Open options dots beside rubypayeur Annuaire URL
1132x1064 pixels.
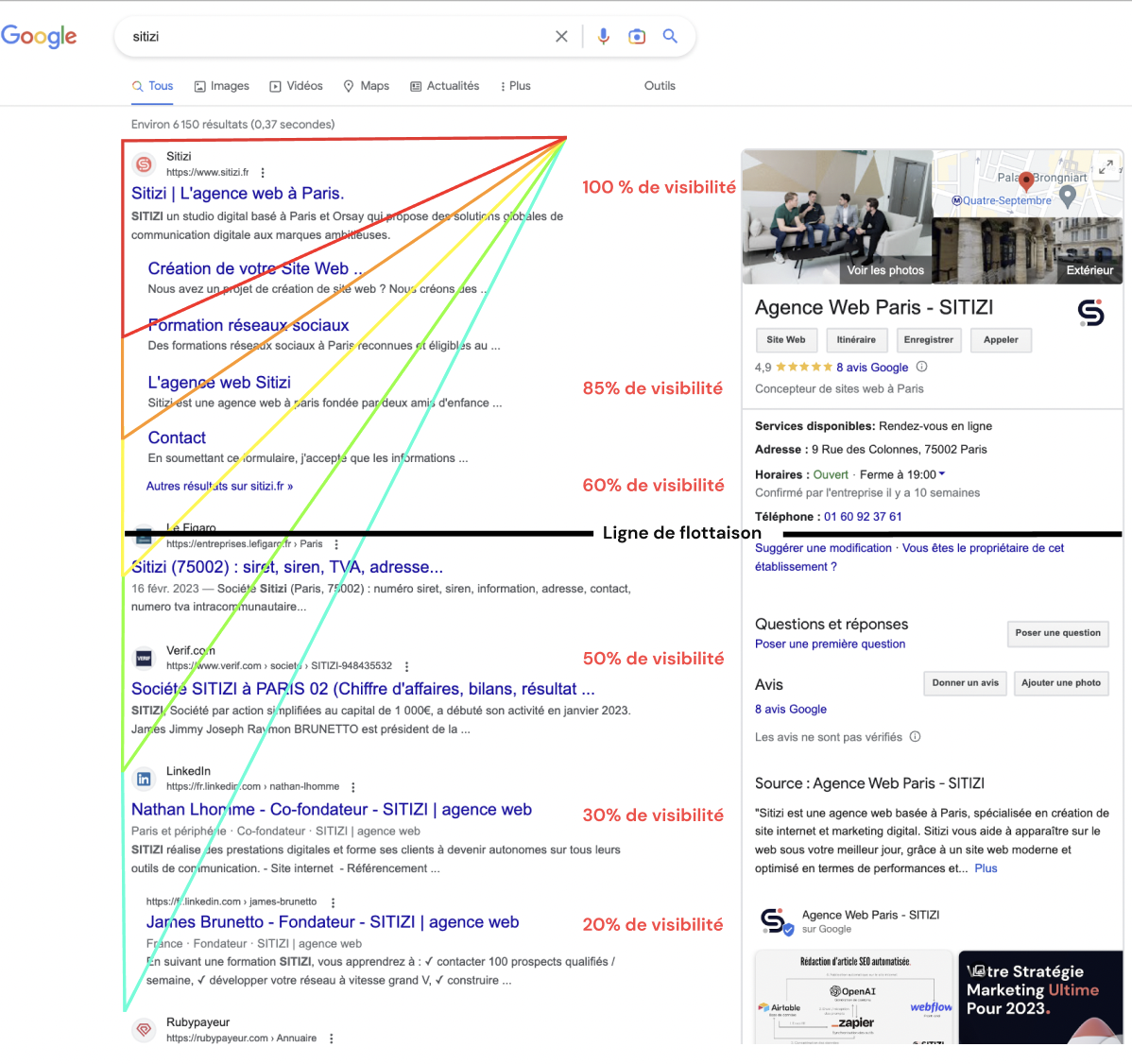coord(332,1038)
